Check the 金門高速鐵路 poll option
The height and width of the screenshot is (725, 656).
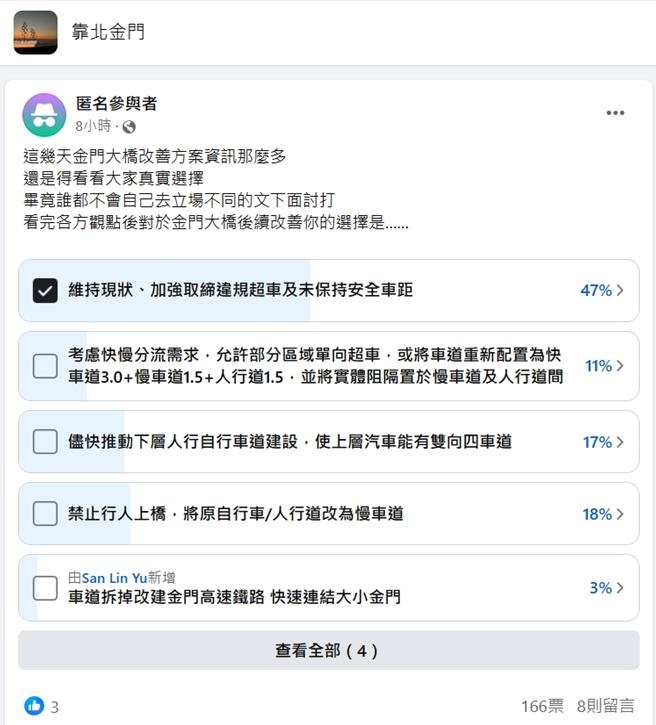click(45, 588)
